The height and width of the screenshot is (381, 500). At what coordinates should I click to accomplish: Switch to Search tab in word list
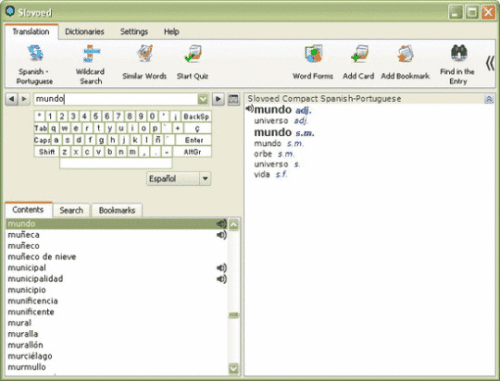[x=71, y=210]
